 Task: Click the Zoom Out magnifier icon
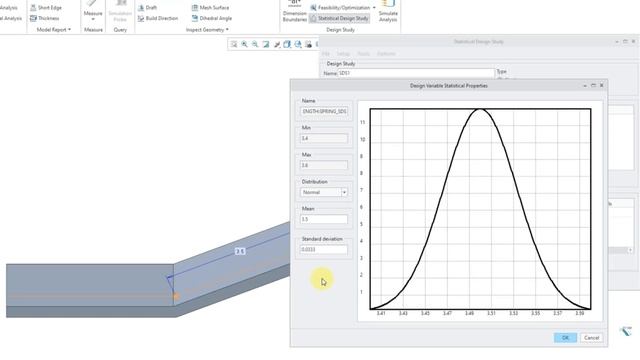255,44
